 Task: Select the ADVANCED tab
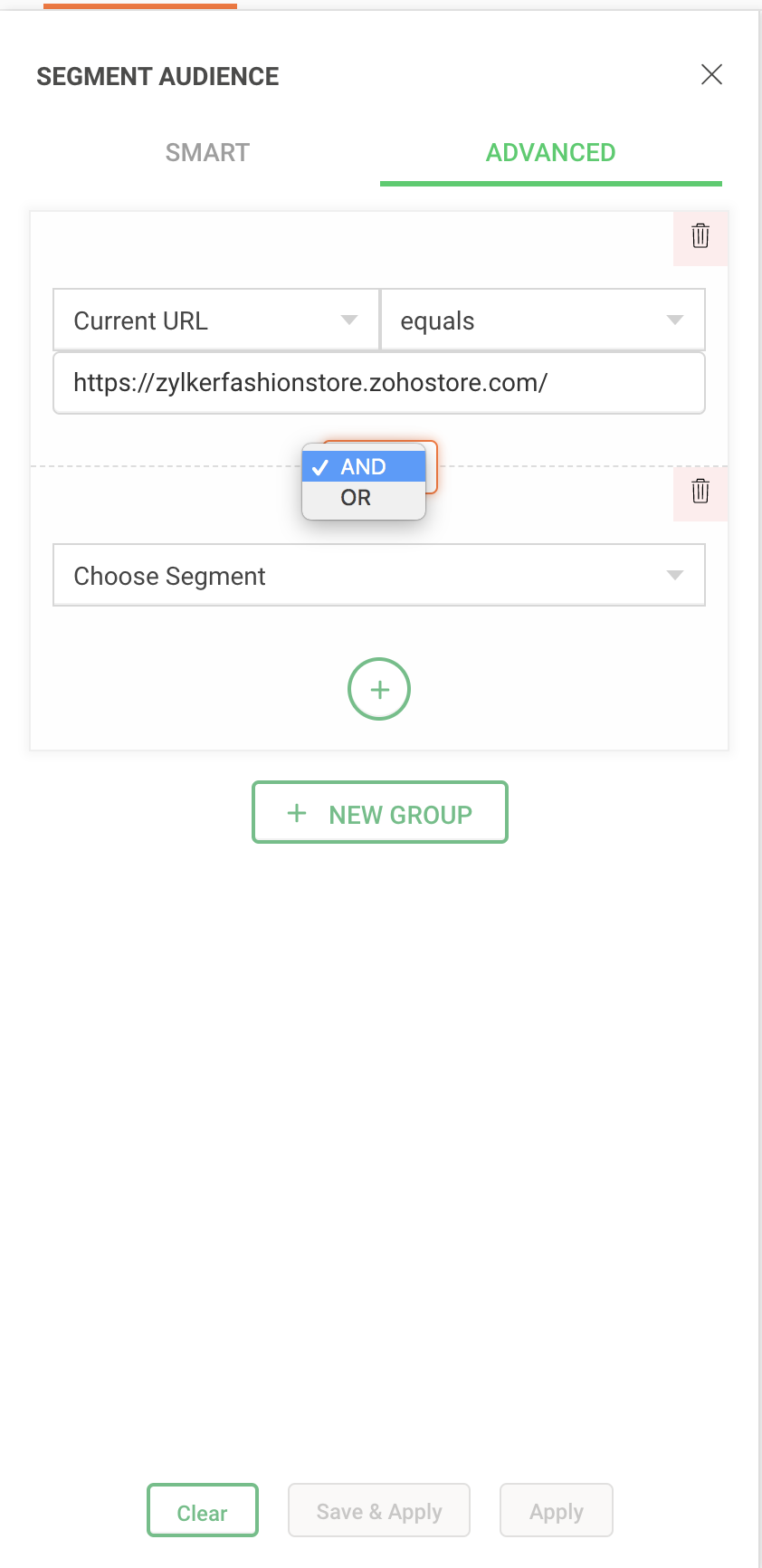click(550, 152)
